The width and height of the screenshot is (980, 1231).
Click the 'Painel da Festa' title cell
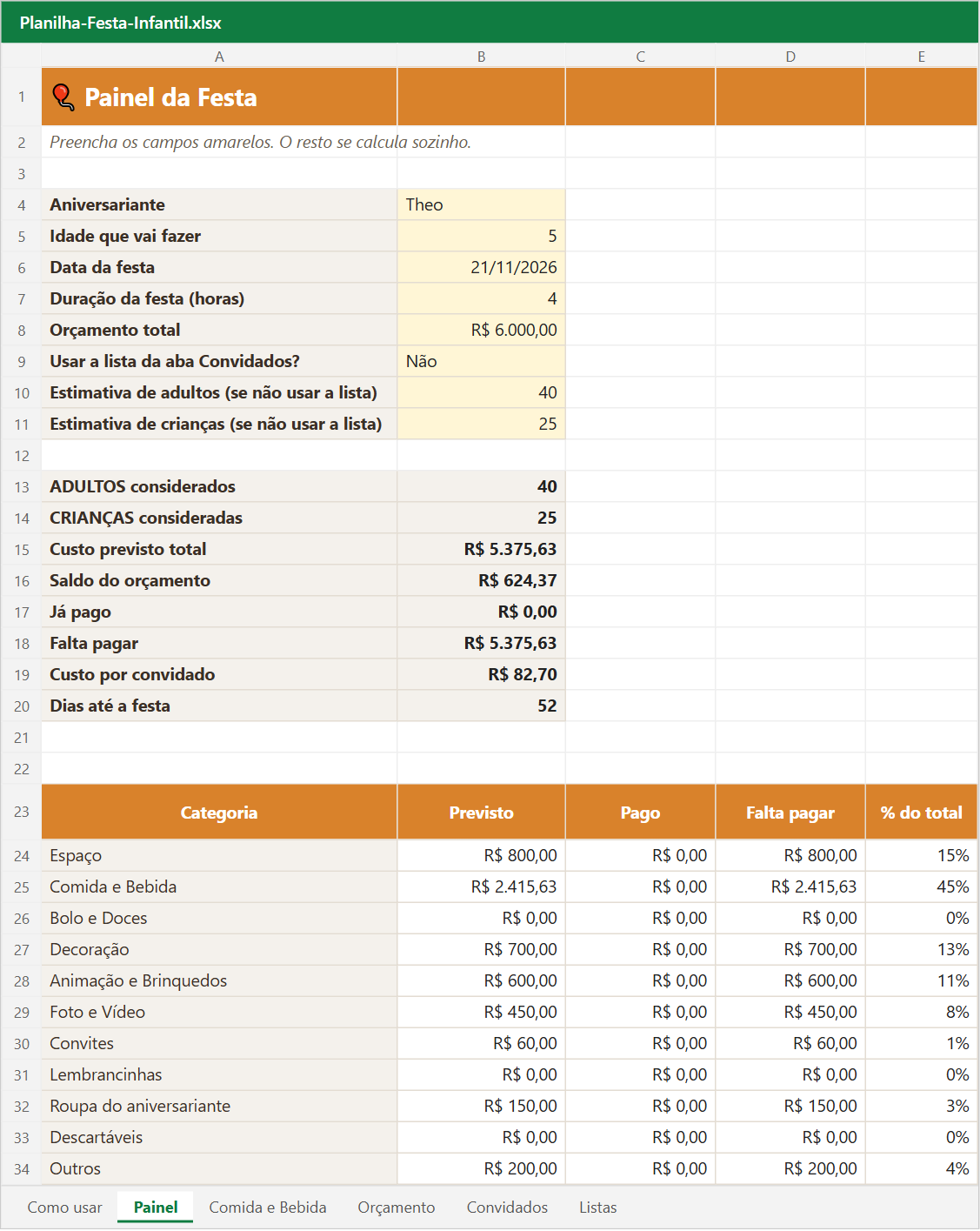219,97
